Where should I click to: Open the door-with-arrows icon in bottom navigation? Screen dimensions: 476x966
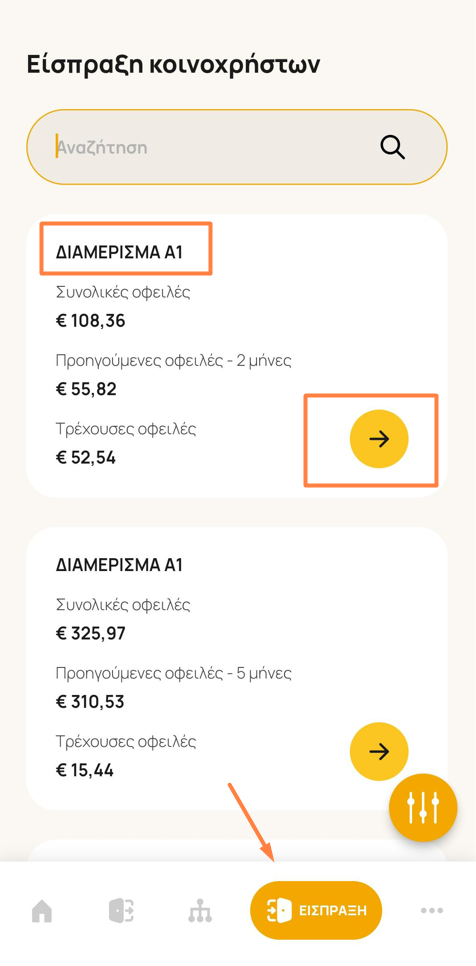tap(121, 910)
